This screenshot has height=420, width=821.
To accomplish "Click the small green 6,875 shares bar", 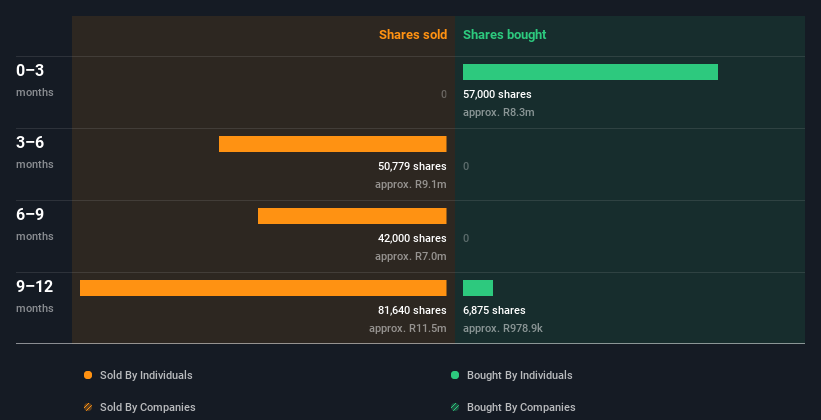I will [478, 288].
